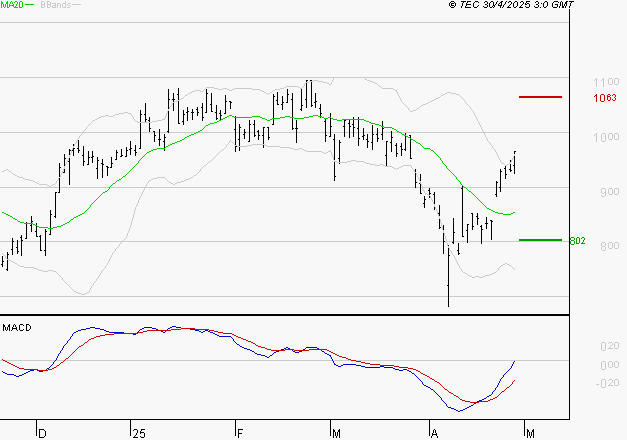The height and width of the screenshot is (440, 627).
Task: Click the F month marker on time axis
Action: (240, 434)
